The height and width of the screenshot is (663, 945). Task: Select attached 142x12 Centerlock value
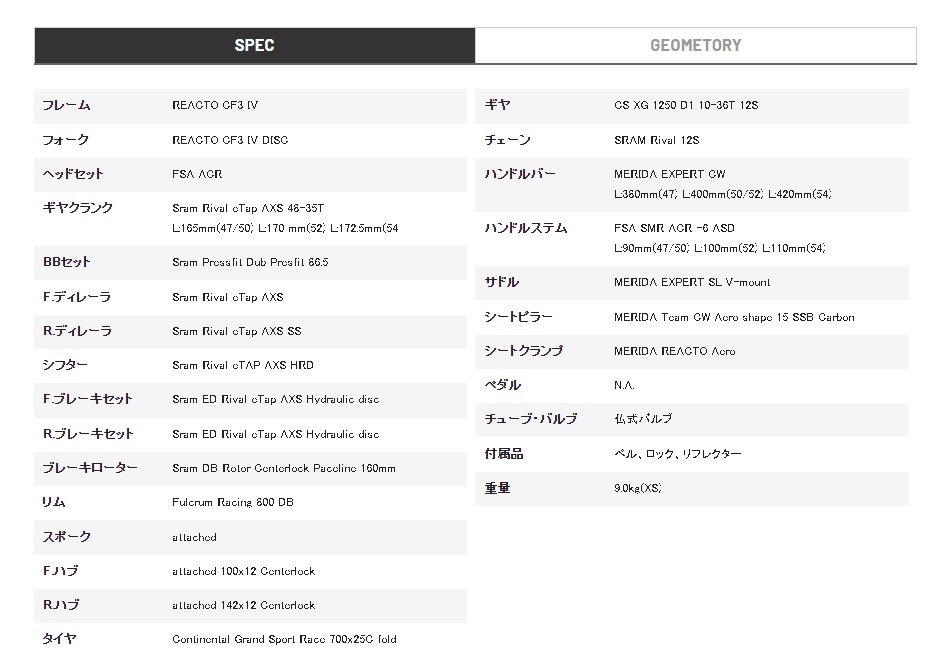pos(243,605)
